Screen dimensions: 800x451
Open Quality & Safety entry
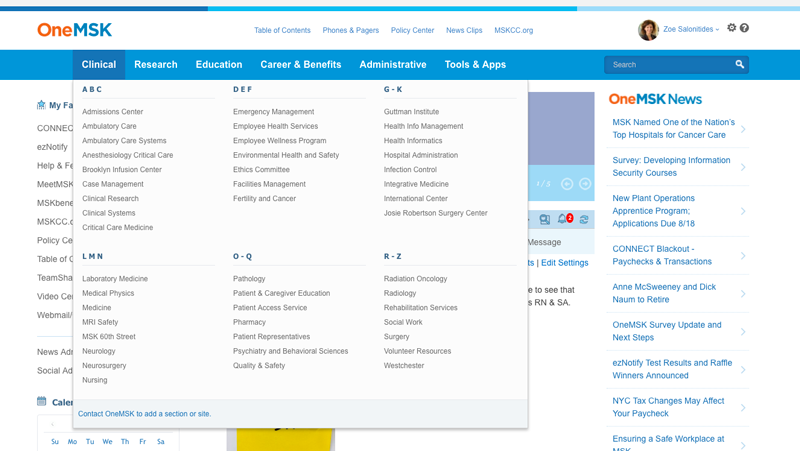click(x=259, y=365)
